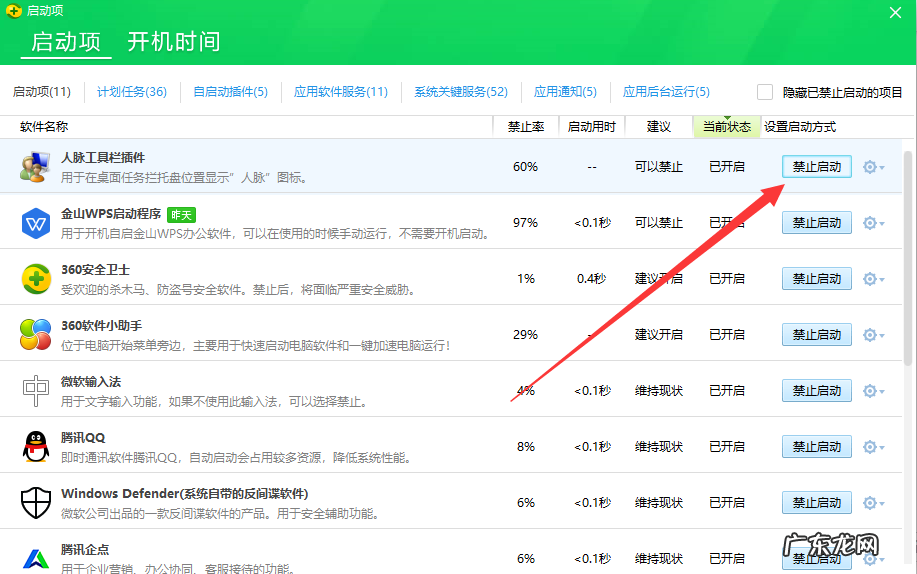Viewport: 917px width, 574px height.
Task: Click the 360 logo in title bar
Action: [13, 11]
